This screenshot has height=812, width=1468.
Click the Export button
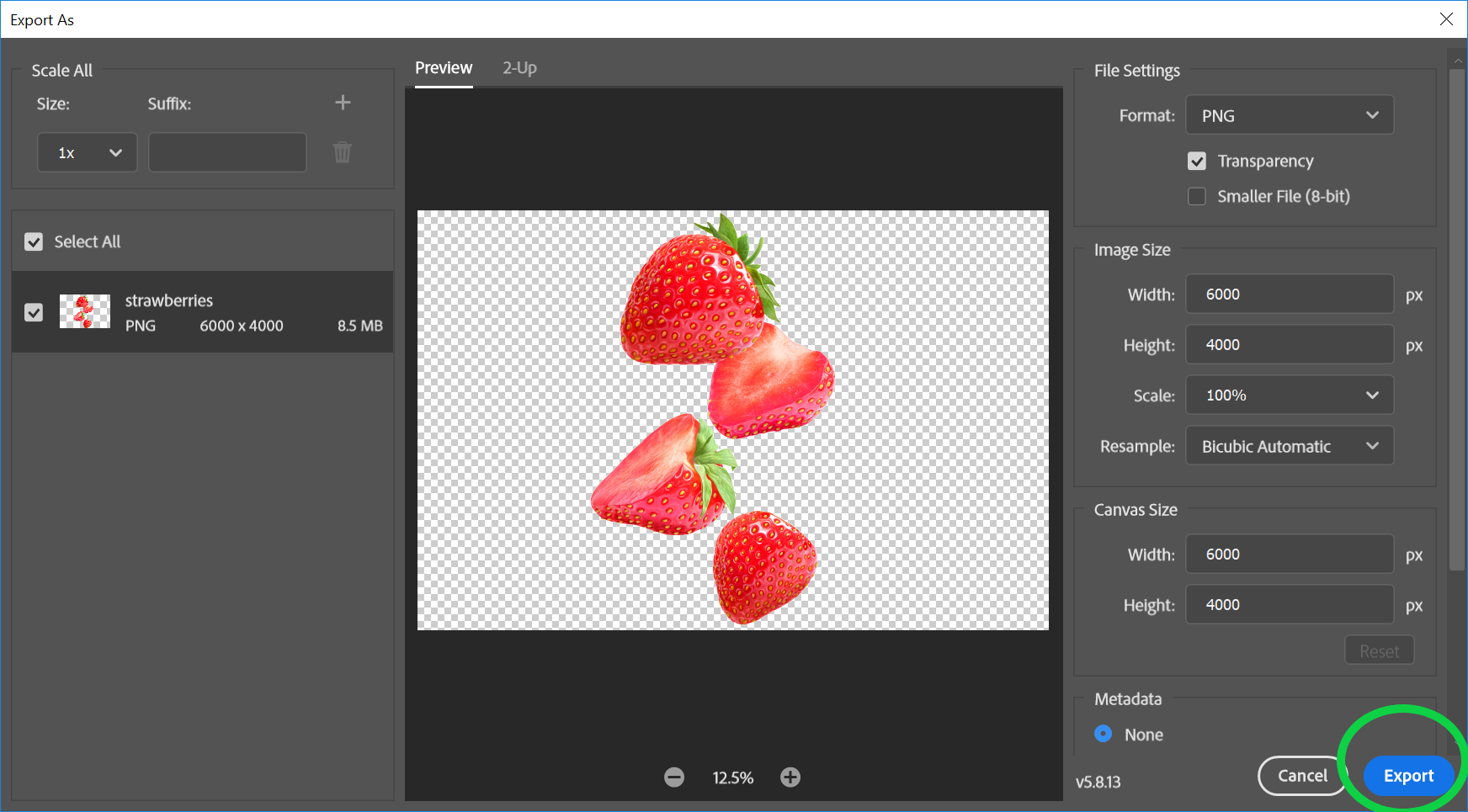click(x=1408, y=776)
